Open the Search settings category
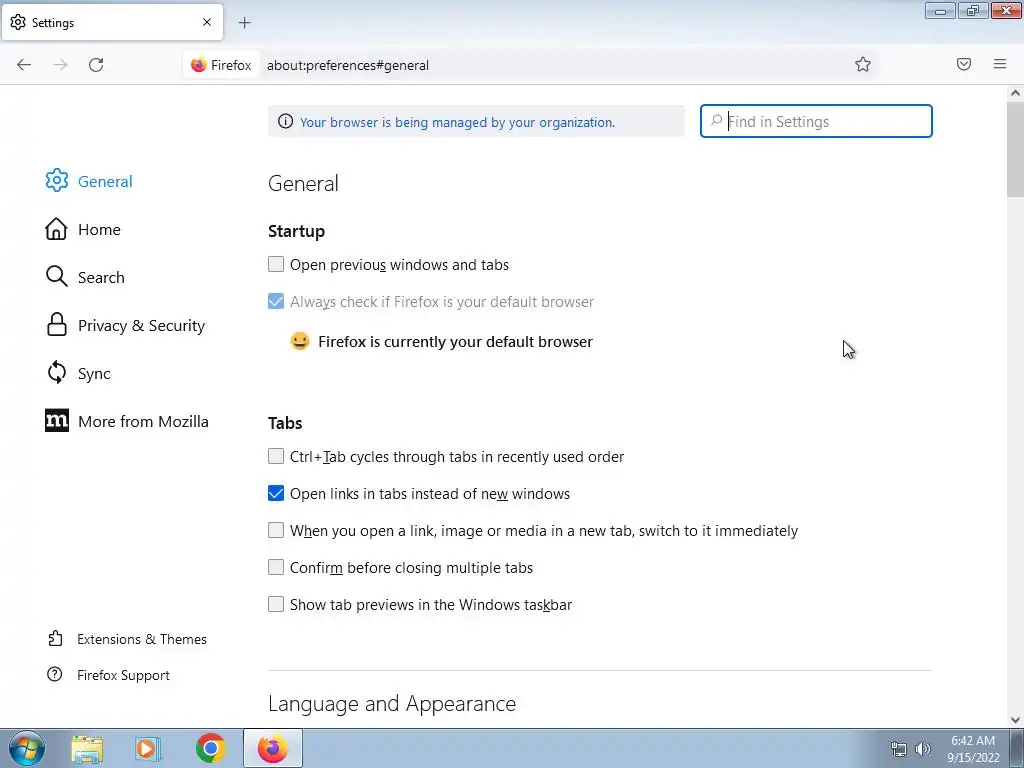 point(101,277)
